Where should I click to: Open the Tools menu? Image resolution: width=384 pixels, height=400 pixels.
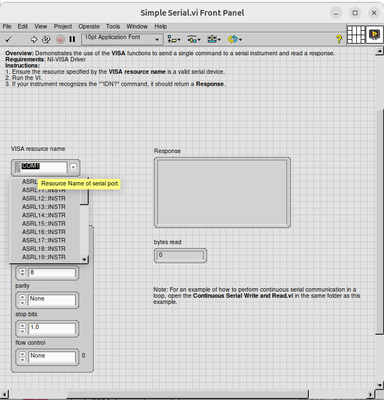coord(113,26)
